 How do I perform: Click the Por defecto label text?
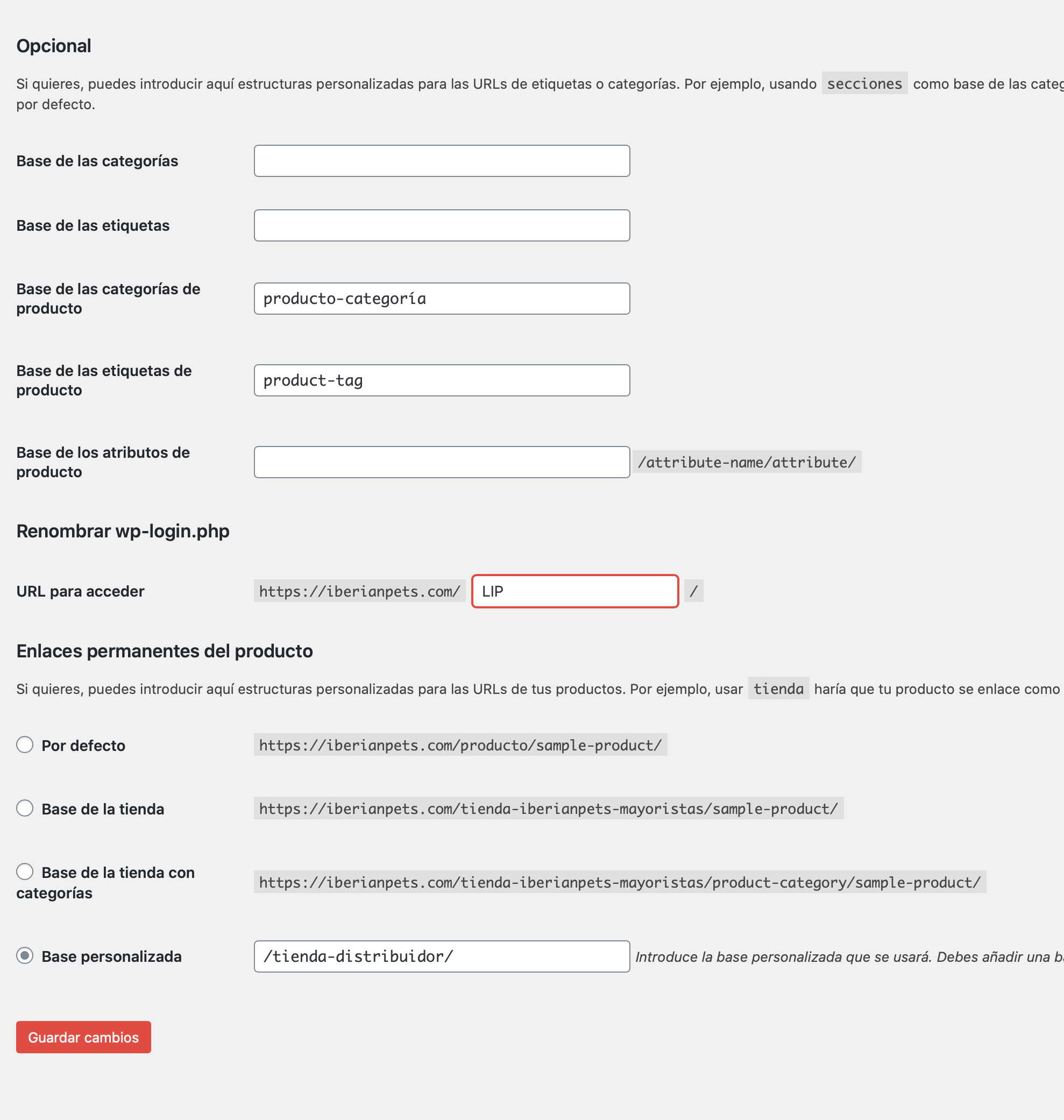tap(83, 746)
